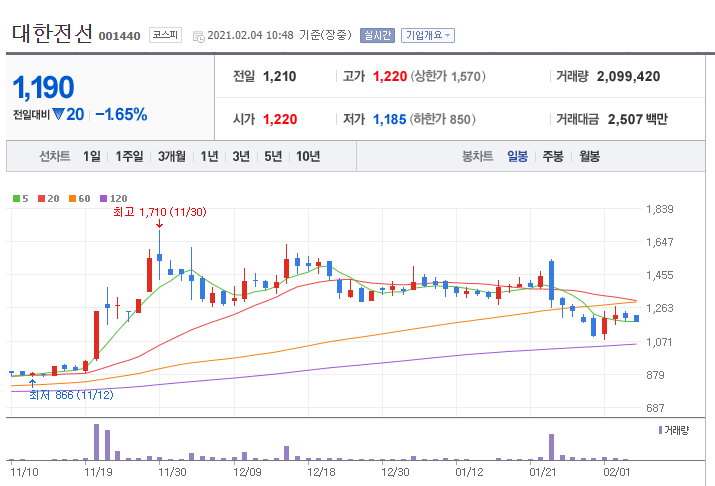Click the 시가 value 1,220
Viewport: 715px width, 486px height.
[280, 119]
